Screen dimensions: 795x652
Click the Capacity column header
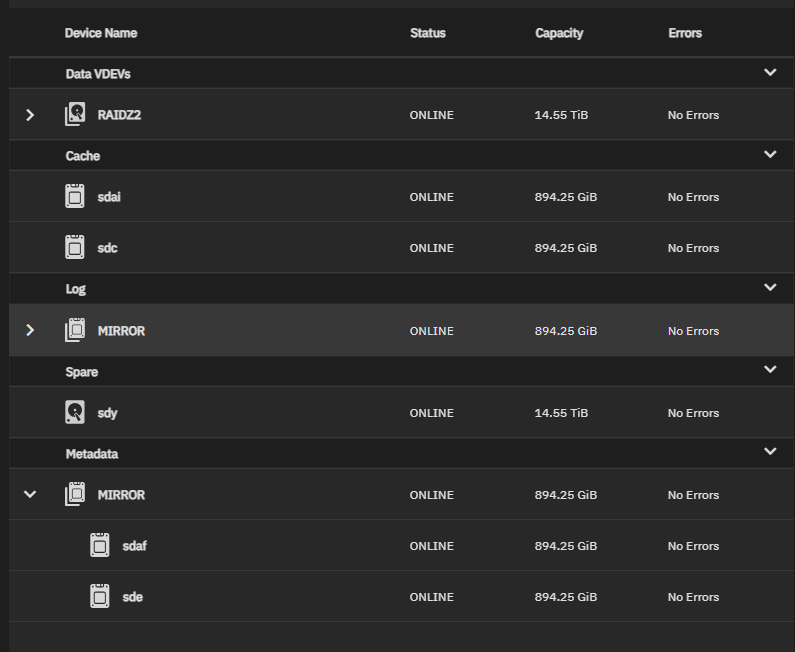pos(559,33)
